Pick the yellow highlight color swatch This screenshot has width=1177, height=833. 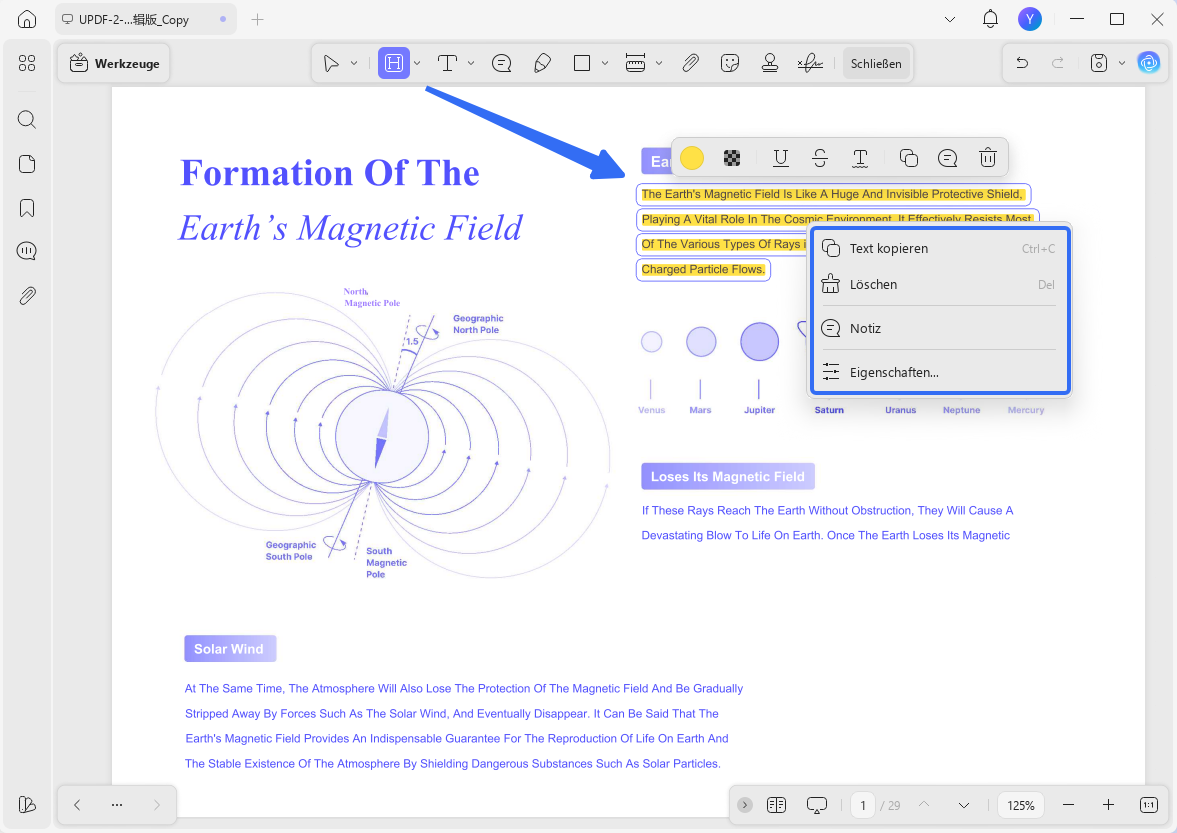coord(692,158)
